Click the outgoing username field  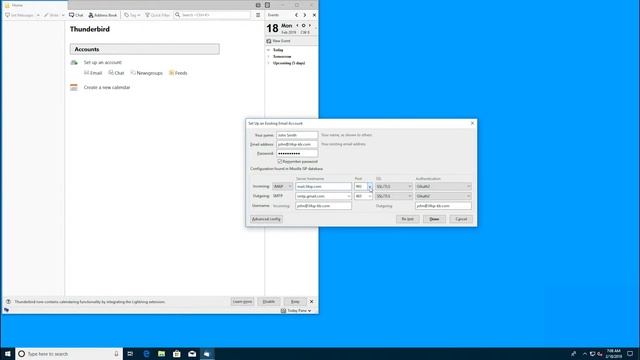pyautogui.click(x=443, y=206)
